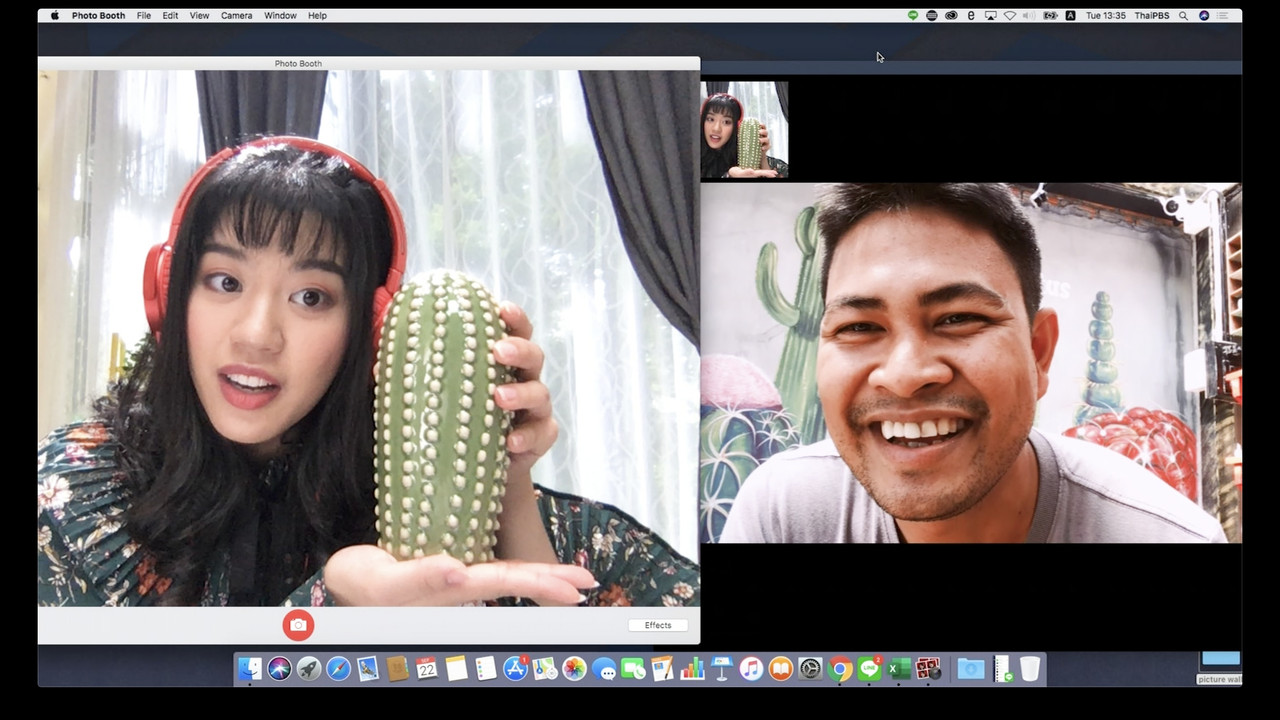Launch FaceTime from the Dock
The width and height of the screenshot is (1280, 720).
(x=633, y=669)
